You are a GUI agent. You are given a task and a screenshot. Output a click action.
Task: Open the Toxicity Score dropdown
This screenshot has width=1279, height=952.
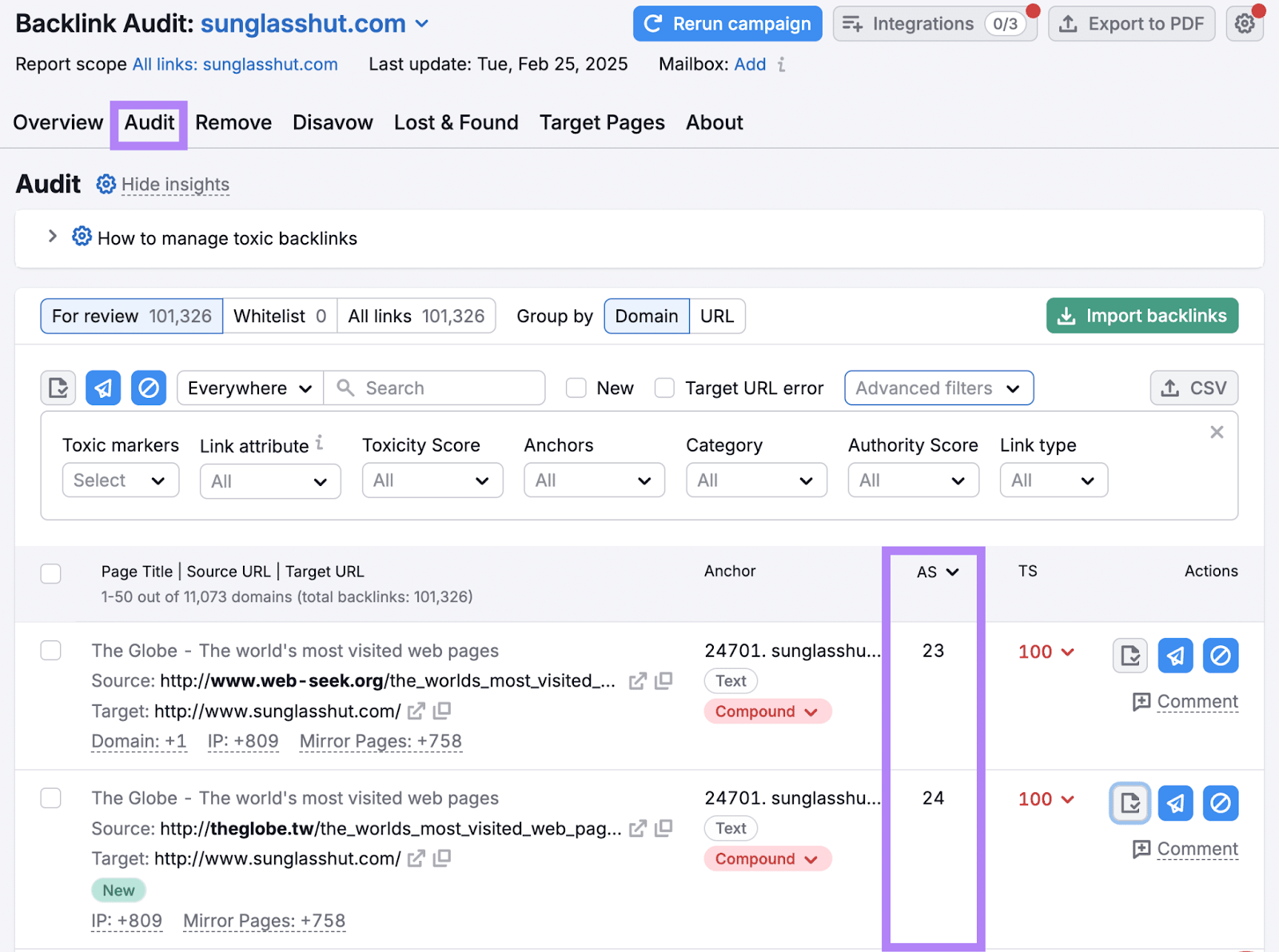pyautogui.click(x=432, y=480)
